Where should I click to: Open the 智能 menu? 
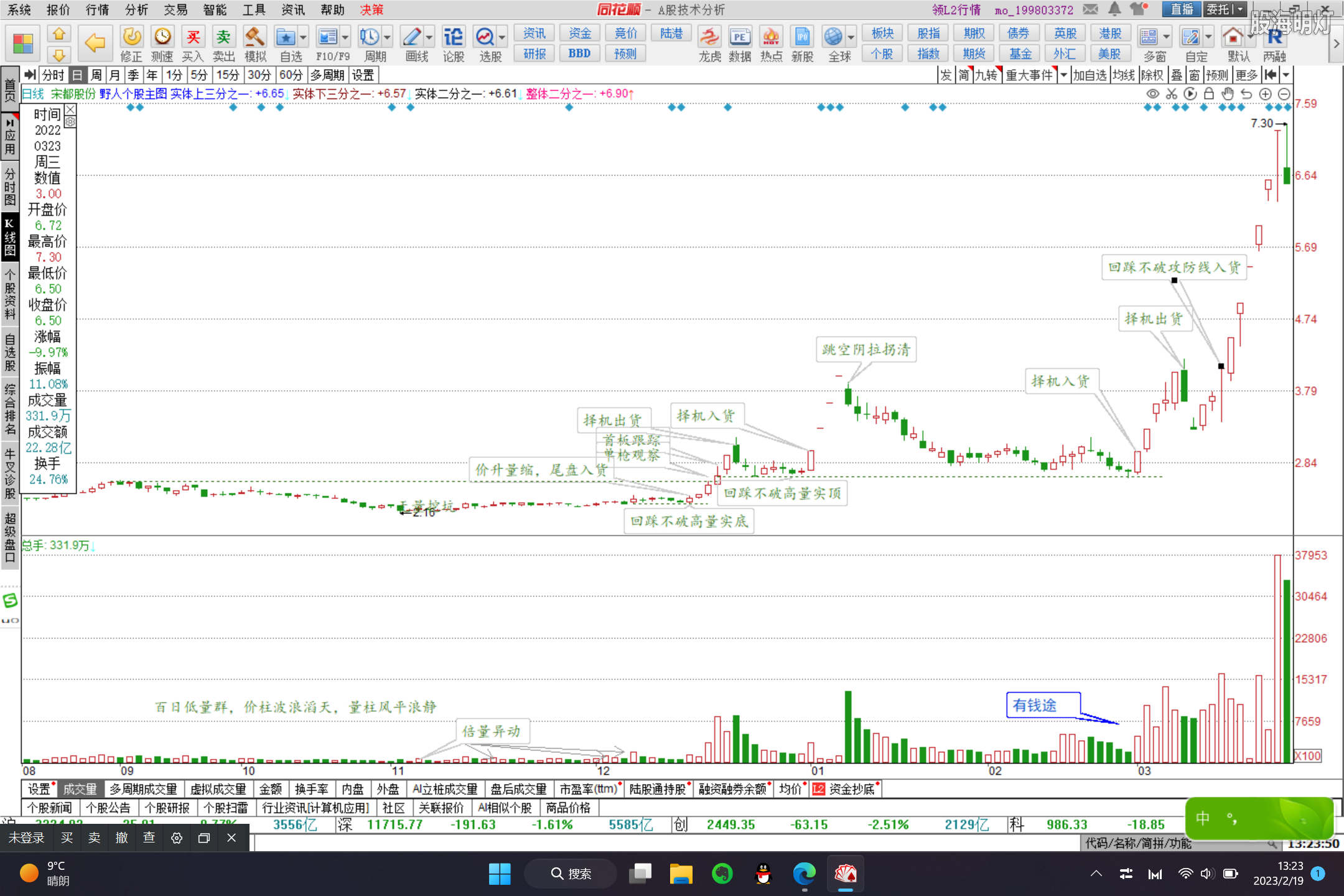[215, 9]
